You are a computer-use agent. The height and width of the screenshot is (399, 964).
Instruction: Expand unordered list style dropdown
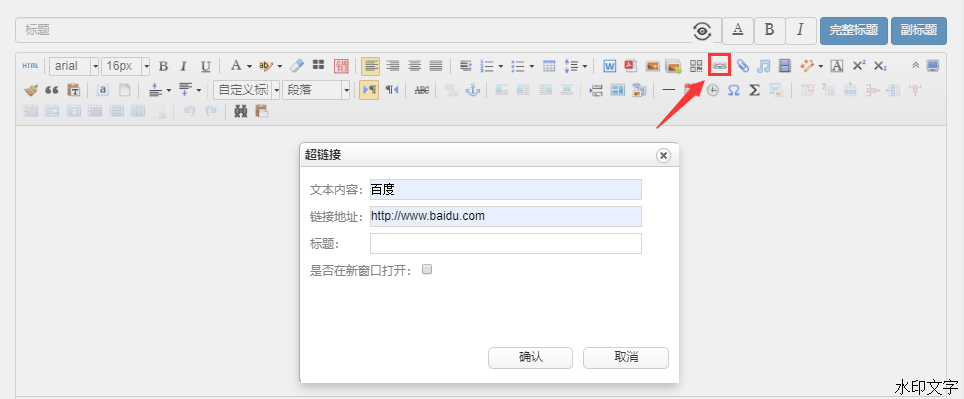531,66
